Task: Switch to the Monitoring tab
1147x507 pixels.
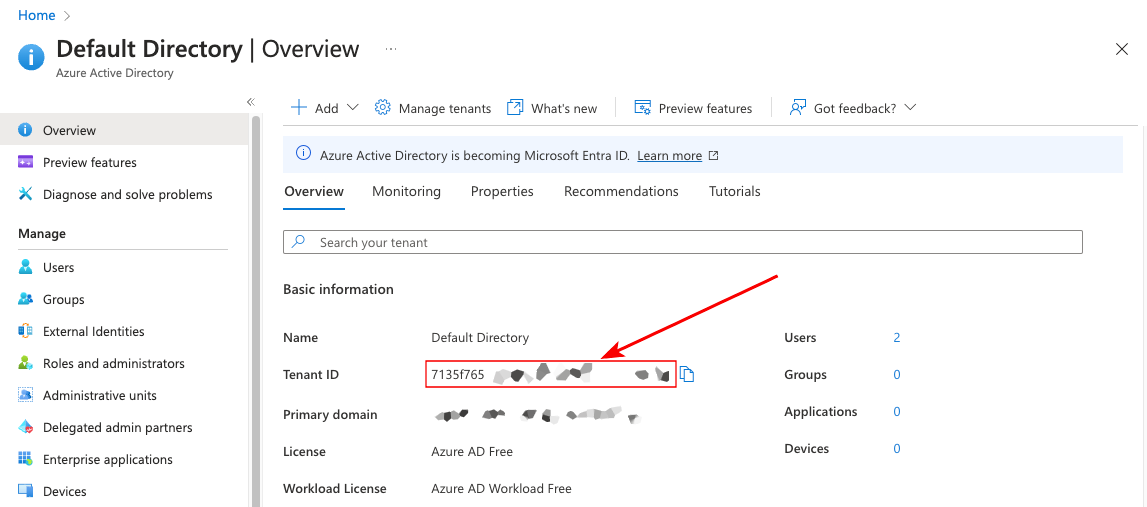Action: (x=406, y=192)
